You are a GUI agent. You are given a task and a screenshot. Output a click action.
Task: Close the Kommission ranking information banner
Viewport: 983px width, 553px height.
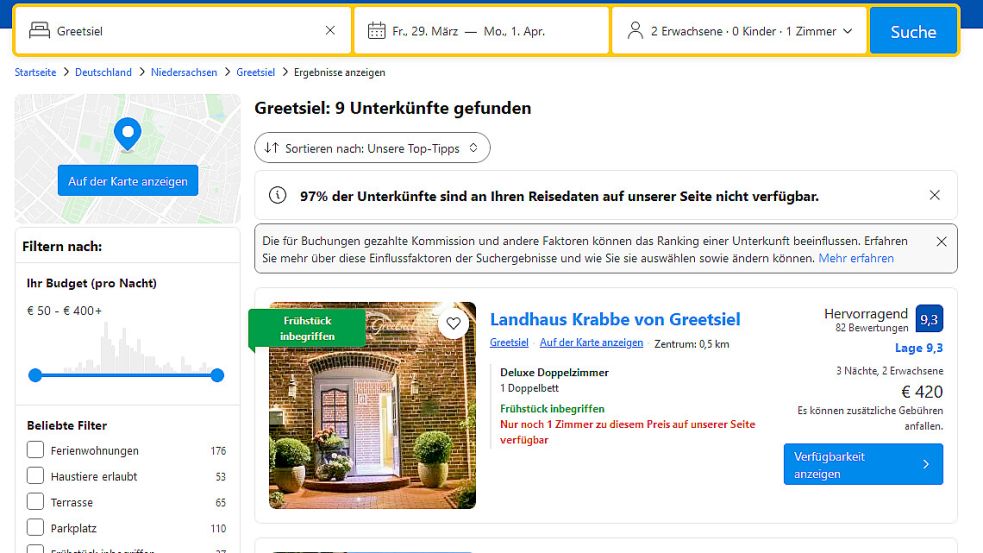[941, 241]
